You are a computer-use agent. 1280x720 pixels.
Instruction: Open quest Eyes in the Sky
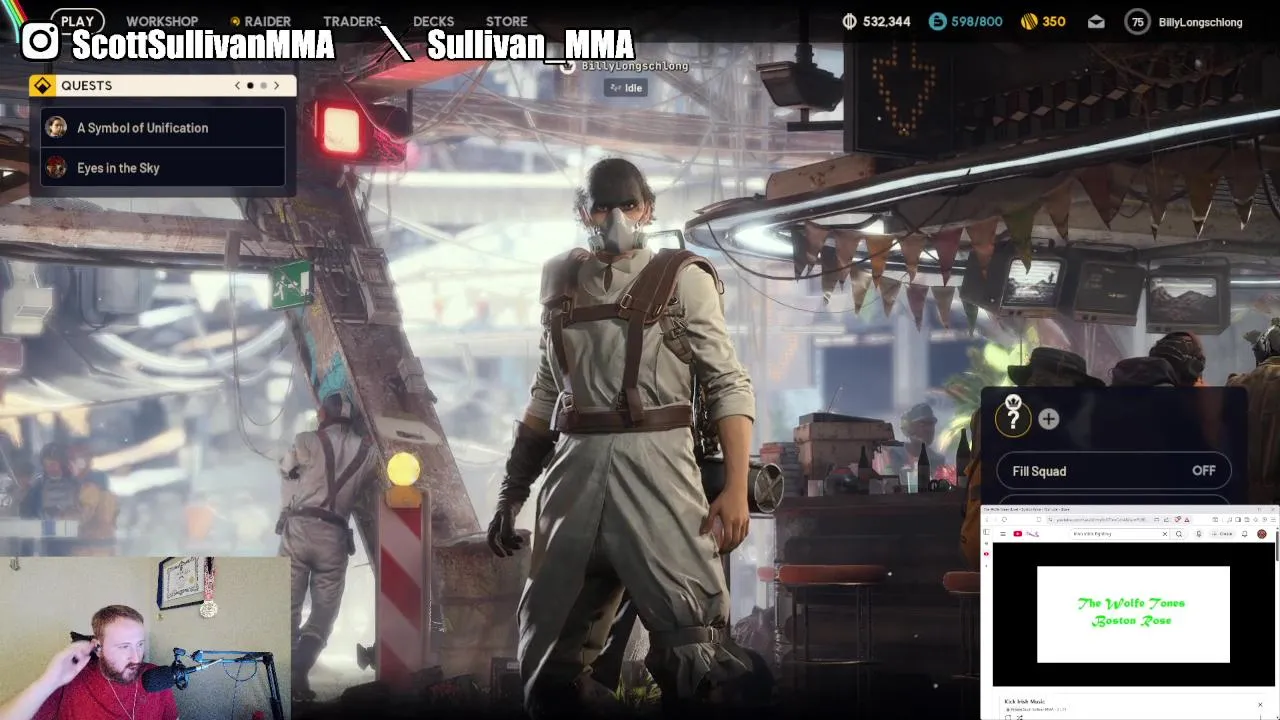[x=164, y=168]
